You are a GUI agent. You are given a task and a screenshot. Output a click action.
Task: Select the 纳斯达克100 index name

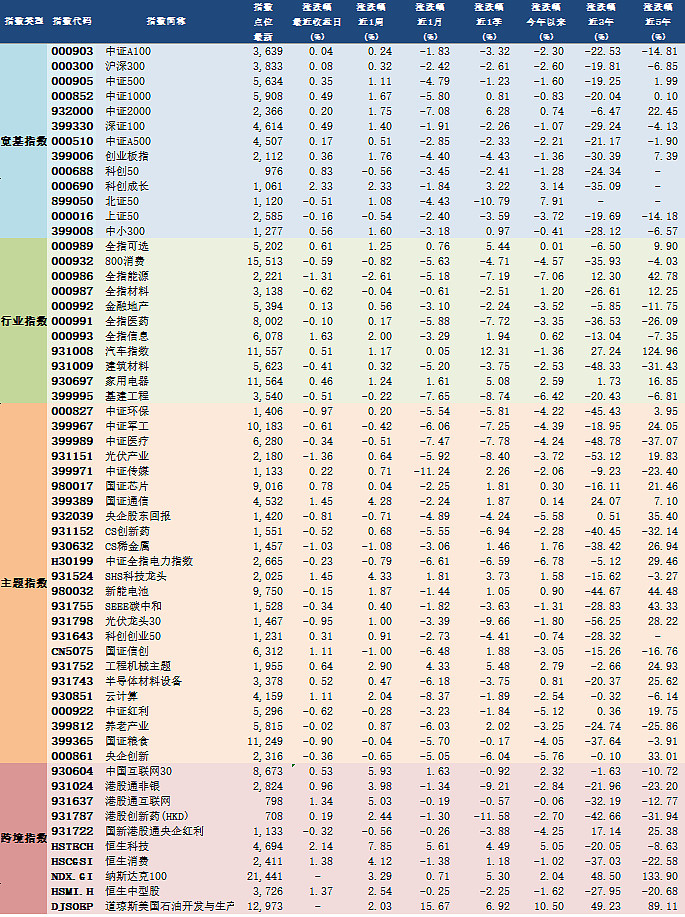(x=134, y=875)
